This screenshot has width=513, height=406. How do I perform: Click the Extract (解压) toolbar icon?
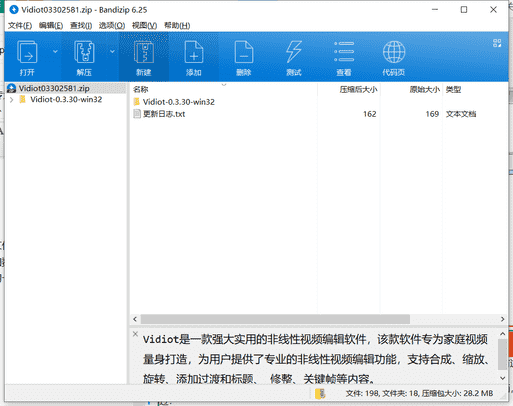84,52
